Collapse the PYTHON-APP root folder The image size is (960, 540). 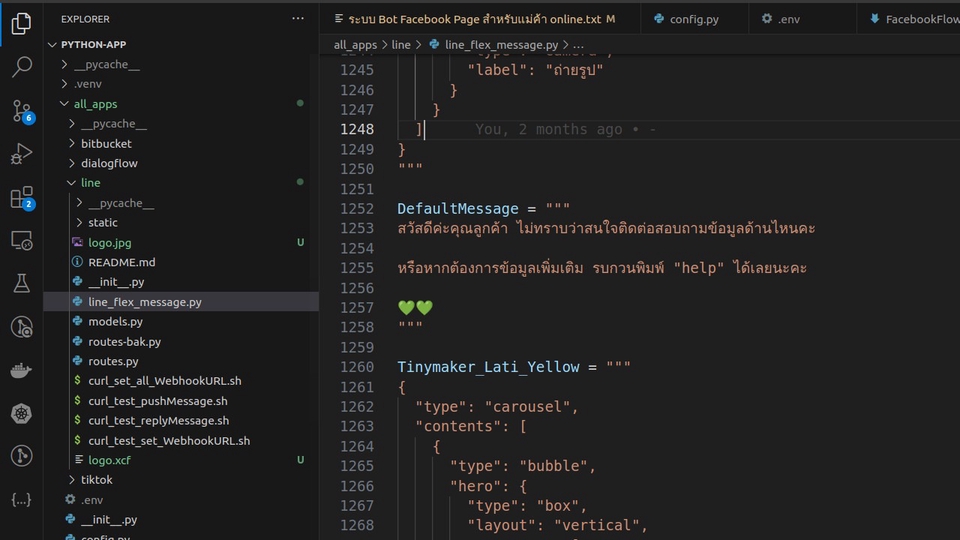pyautogui.click(x=53, y=45)
